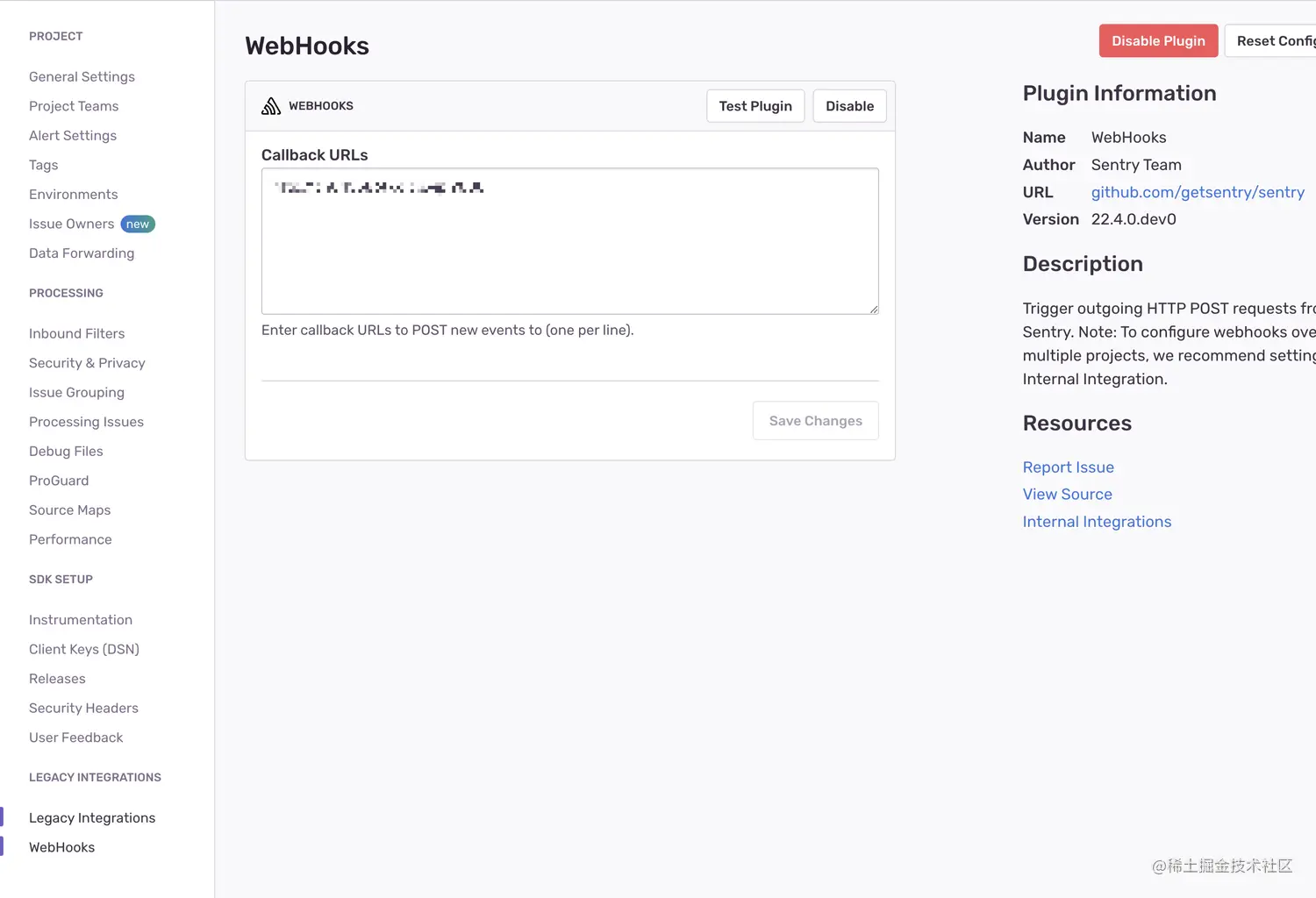
Task: Click the LEGACY INTEGRATIONS section header
Action: (x=95, y=778)
